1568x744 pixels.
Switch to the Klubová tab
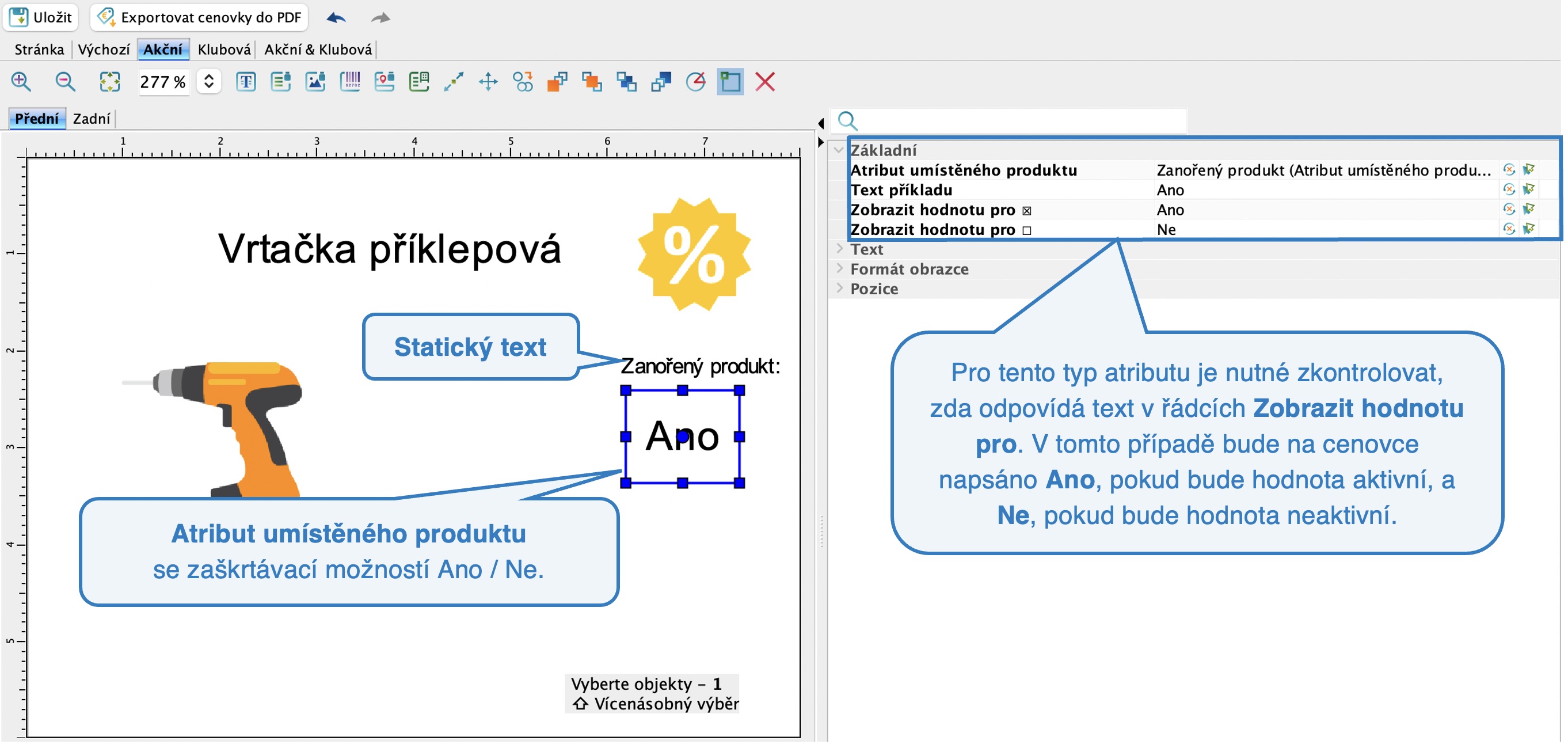[x=224, y=50]
